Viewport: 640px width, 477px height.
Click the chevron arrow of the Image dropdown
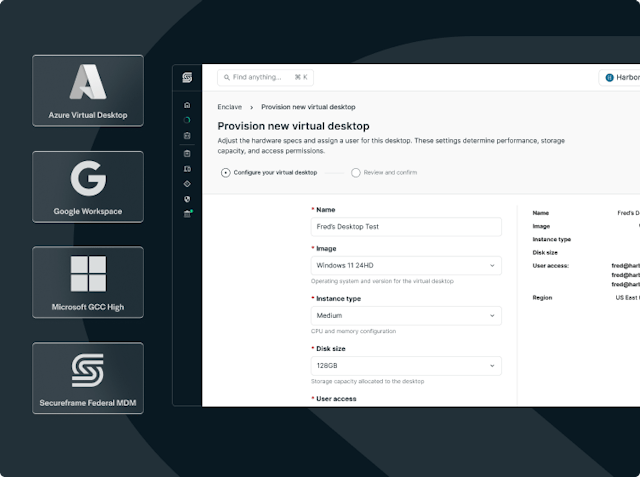coord(492,266)
